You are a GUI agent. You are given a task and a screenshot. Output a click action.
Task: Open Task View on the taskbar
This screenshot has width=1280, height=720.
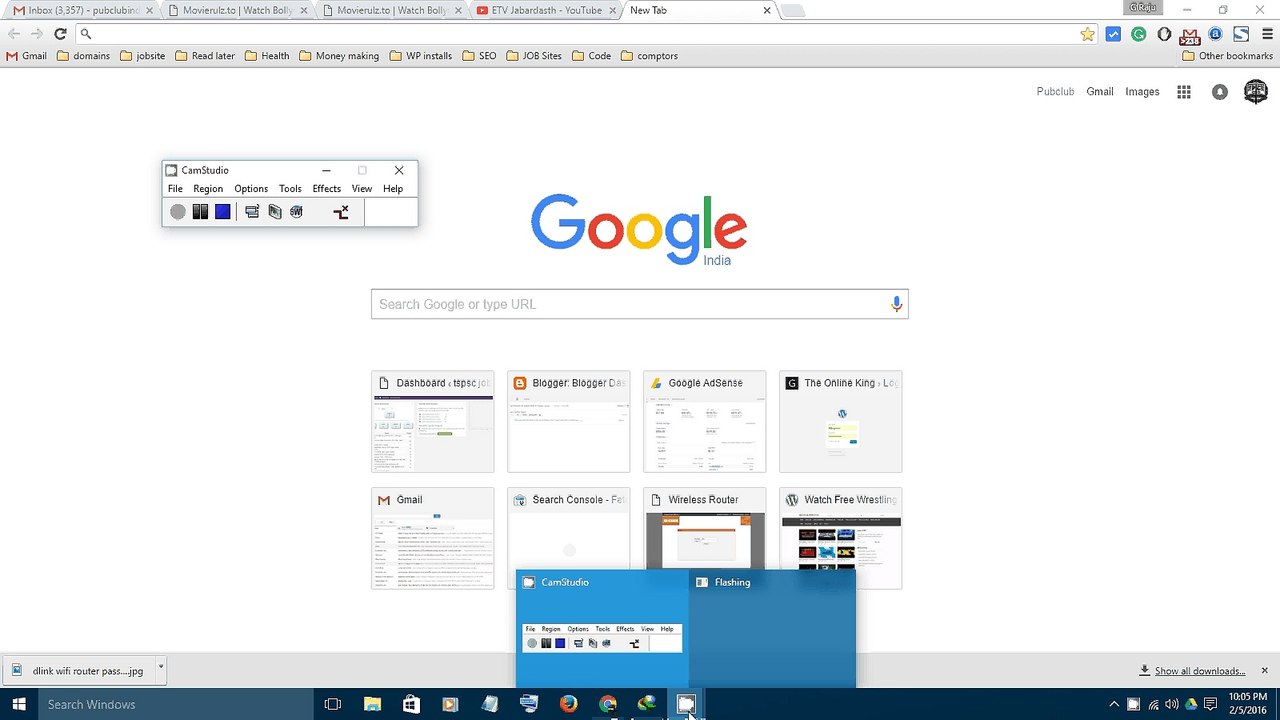pyautogui.click(x=333, y=704)
